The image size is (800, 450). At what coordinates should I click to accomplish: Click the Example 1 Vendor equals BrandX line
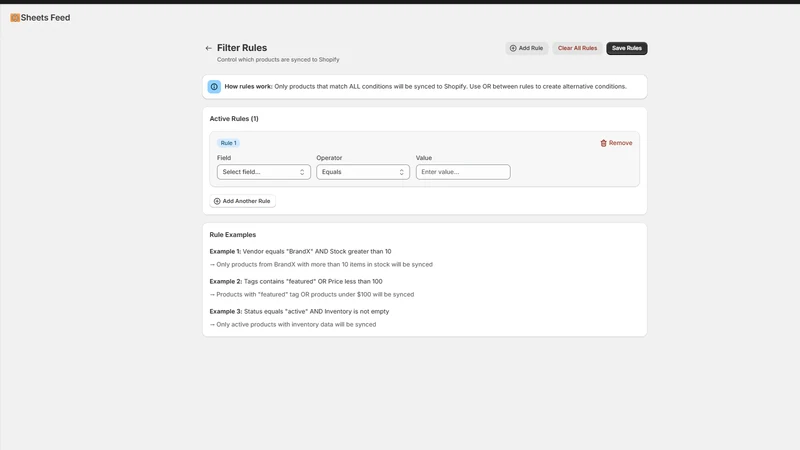(301, 252)
